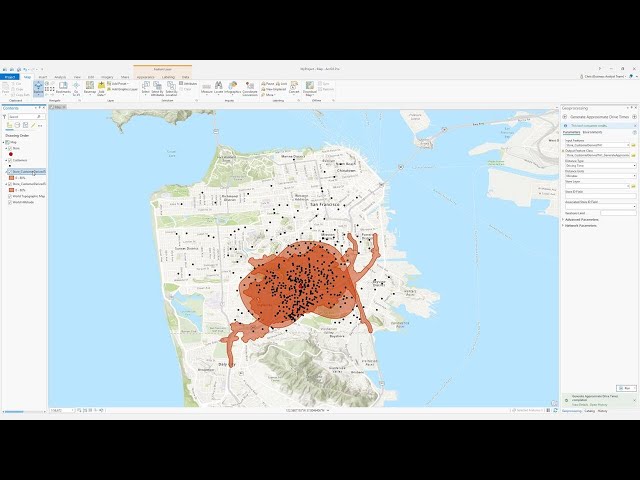
Task: Toggle the highlighted Store_CustomerDerived layer checkbox
Action: point(10,172)
